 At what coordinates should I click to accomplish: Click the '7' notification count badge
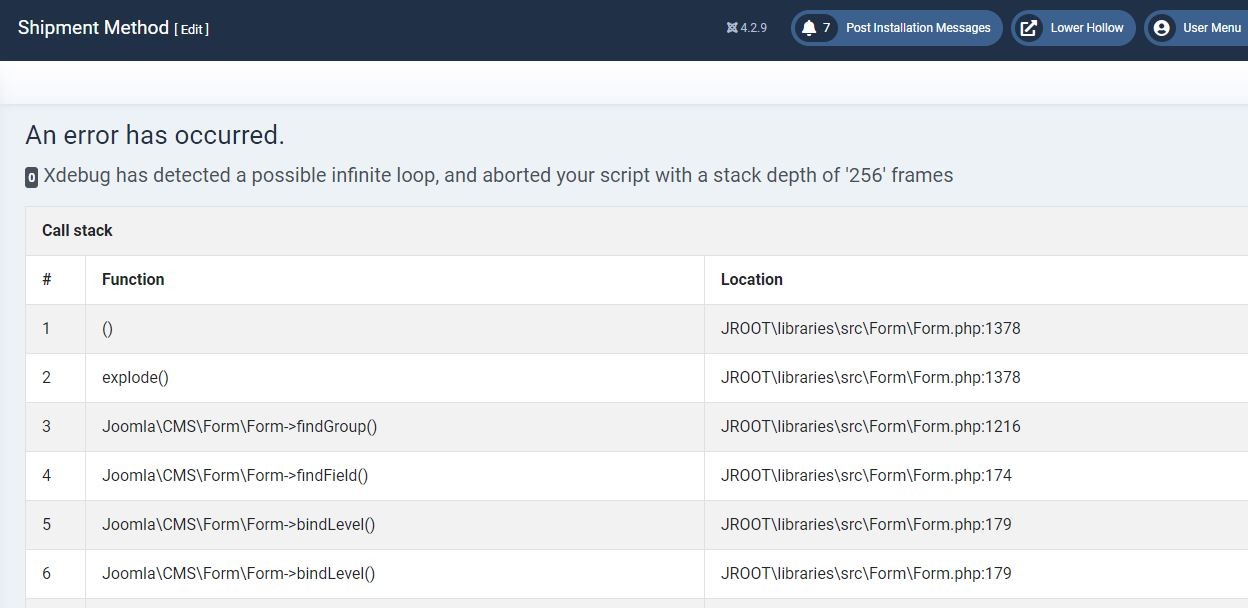pos(826,28)
